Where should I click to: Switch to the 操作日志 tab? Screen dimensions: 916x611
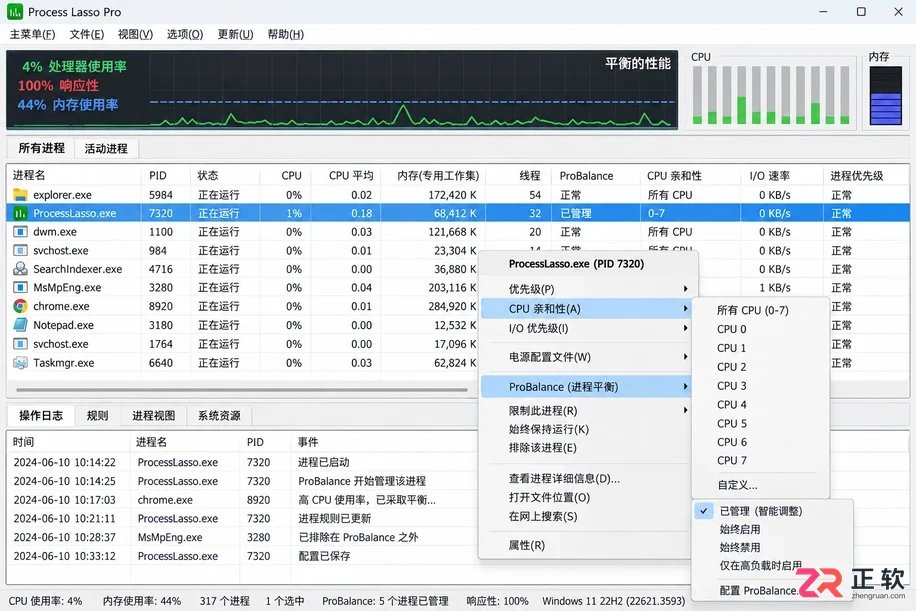click(40, 415)
